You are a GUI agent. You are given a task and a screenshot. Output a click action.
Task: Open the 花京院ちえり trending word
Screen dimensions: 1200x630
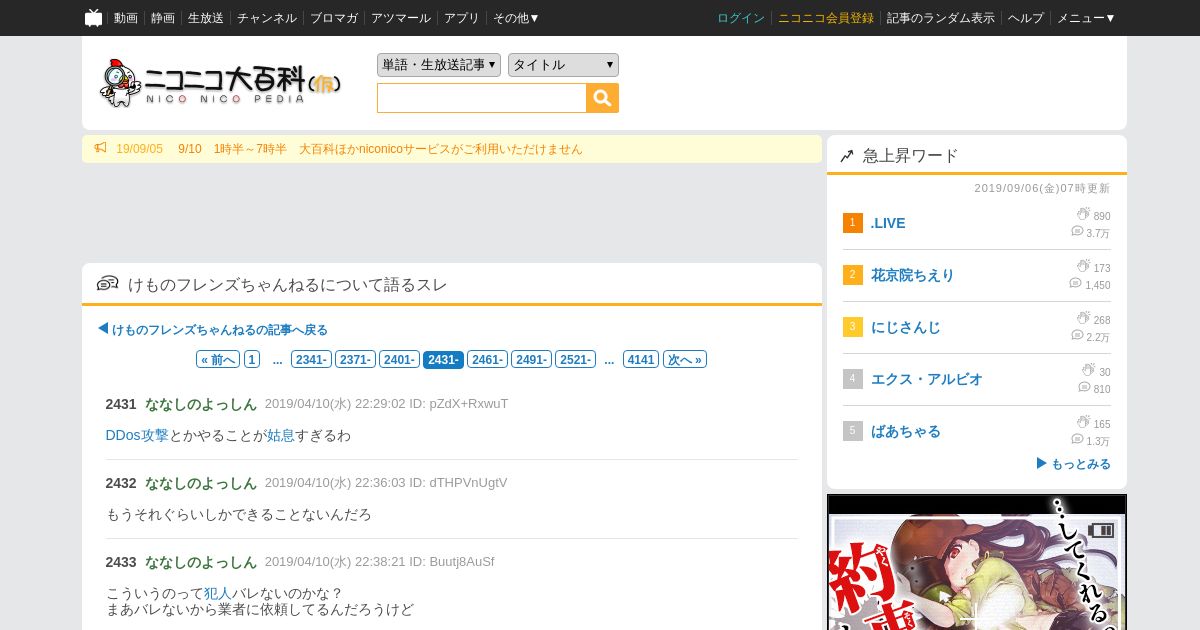pyautogui.click(x=913, y=275)
